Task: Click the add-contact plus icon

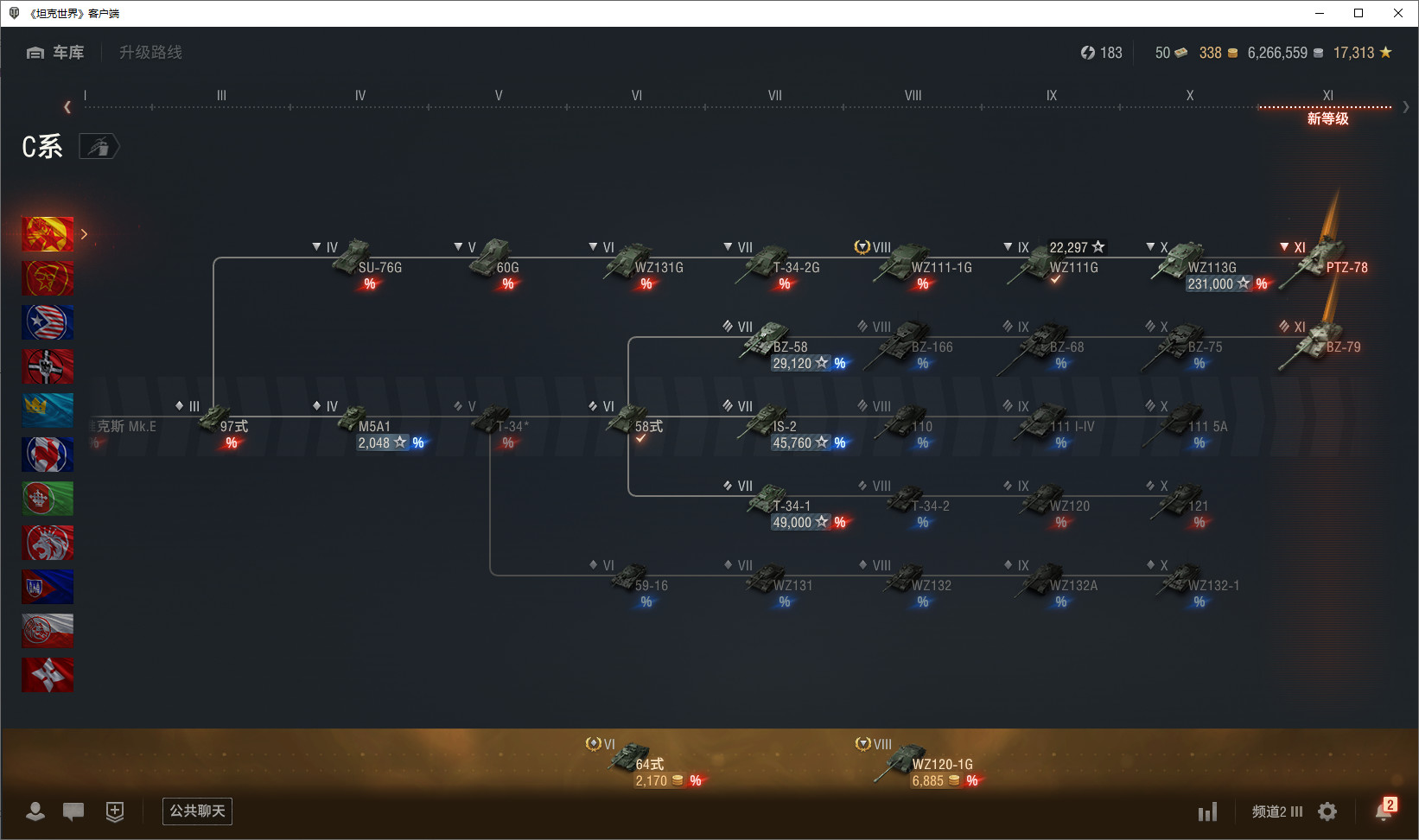Action: [115, 811]
